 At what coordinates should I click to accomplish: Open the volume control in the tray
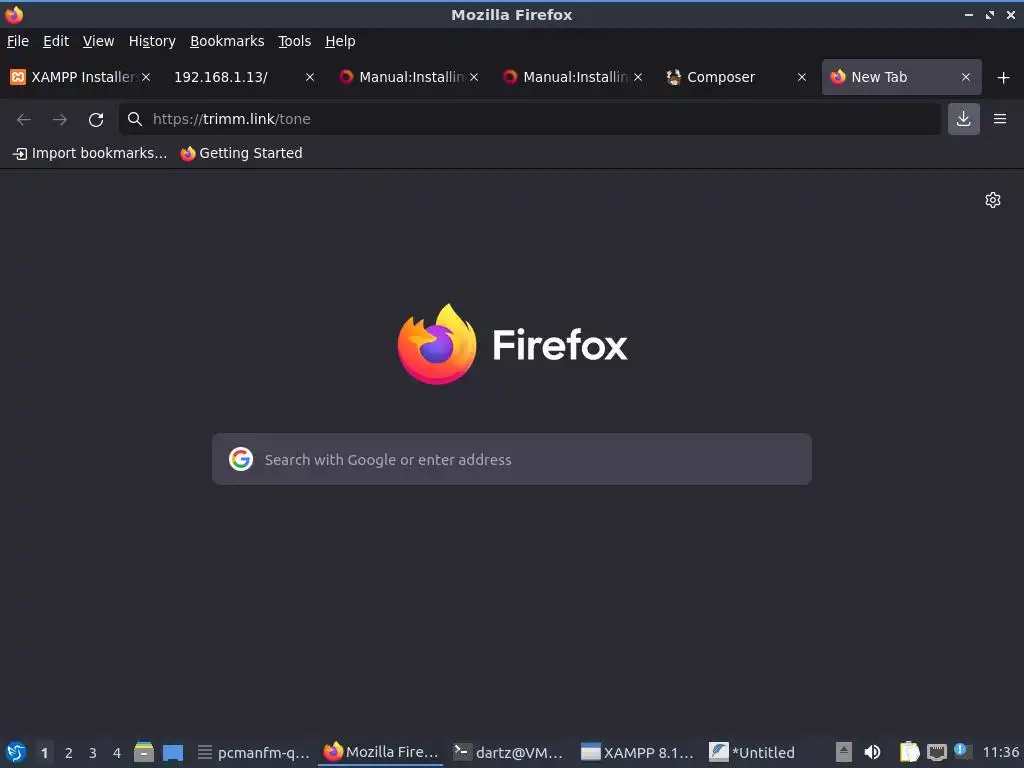click(x=872, y=752)
